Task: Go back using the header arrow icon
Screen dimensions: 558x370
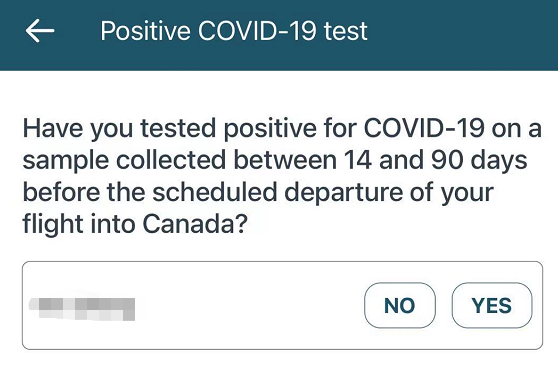Action: click(x=40, y=31)
